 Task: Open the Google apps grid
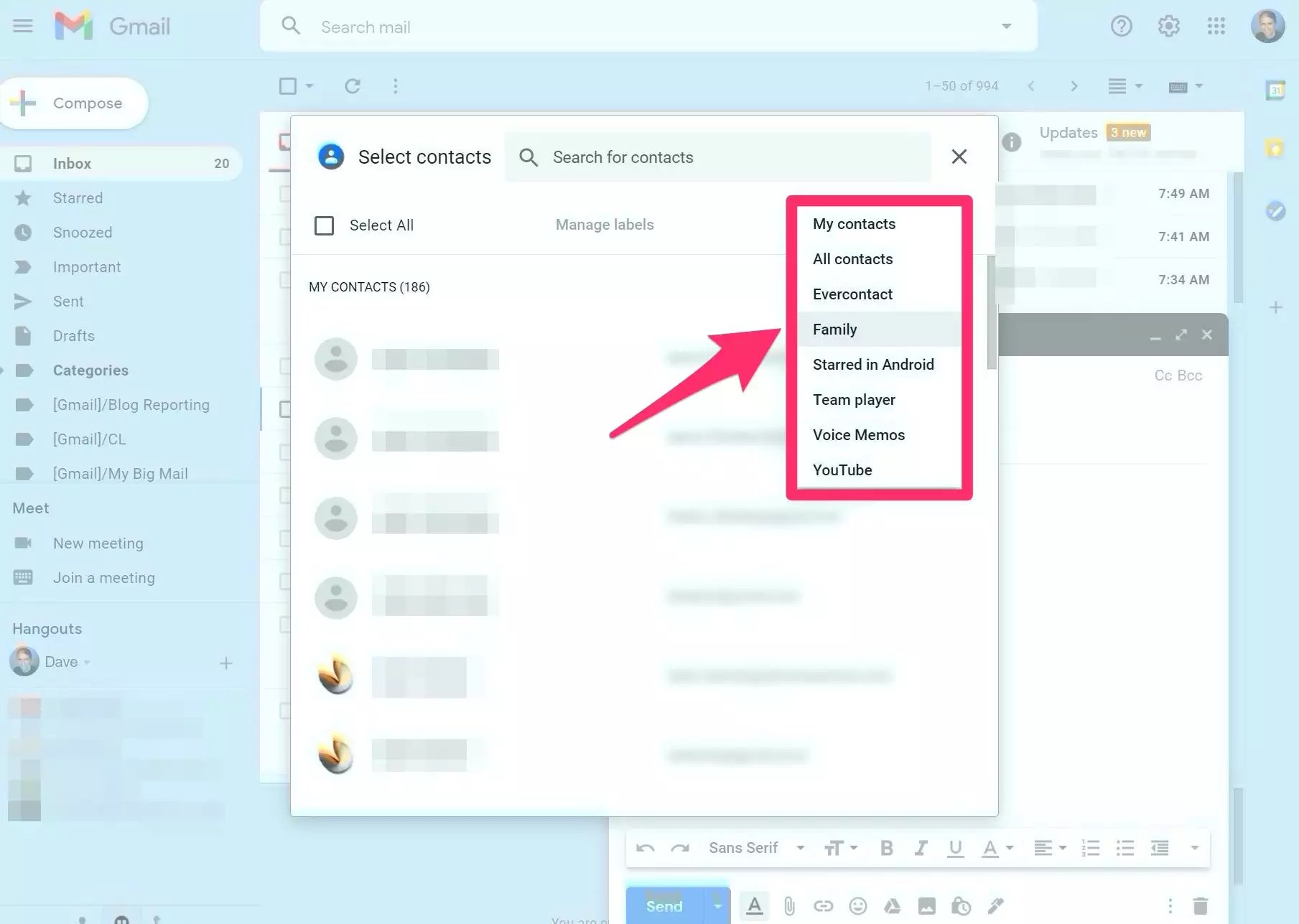pos(1216,26)
